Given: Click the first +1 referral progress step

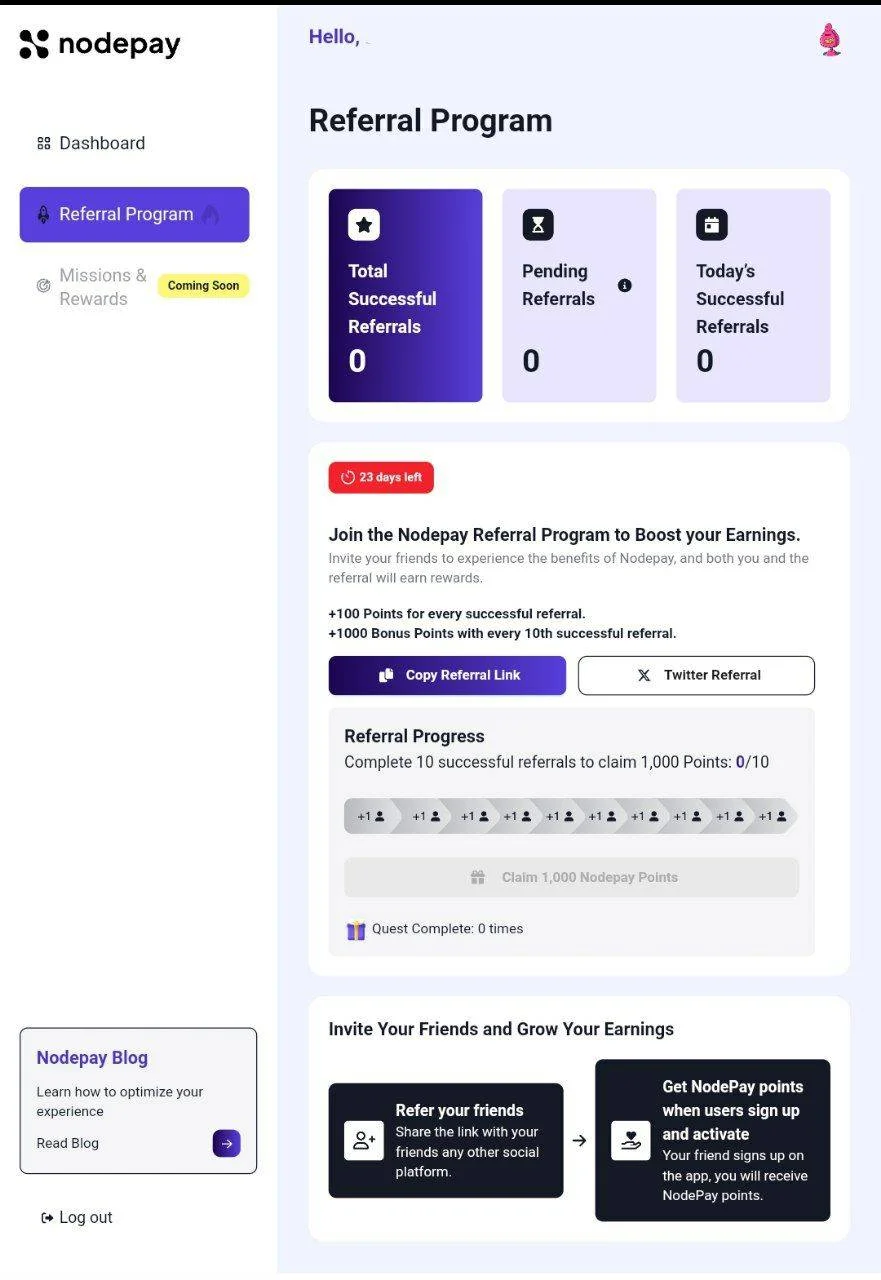Looking at the screenshot, I should click(x=372, y=816).
